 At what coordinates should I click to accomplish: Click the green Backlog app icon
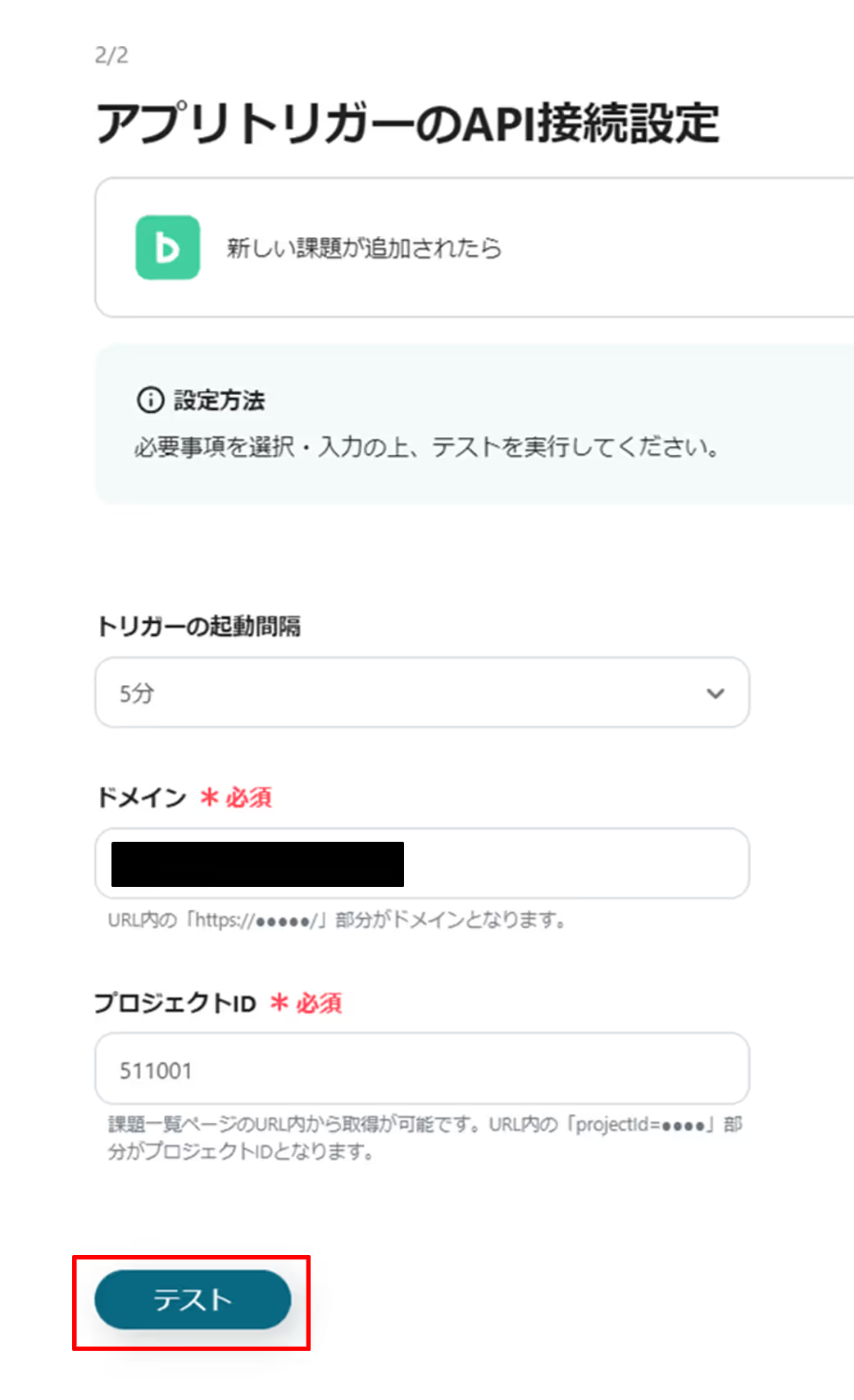tap(167, 248)
